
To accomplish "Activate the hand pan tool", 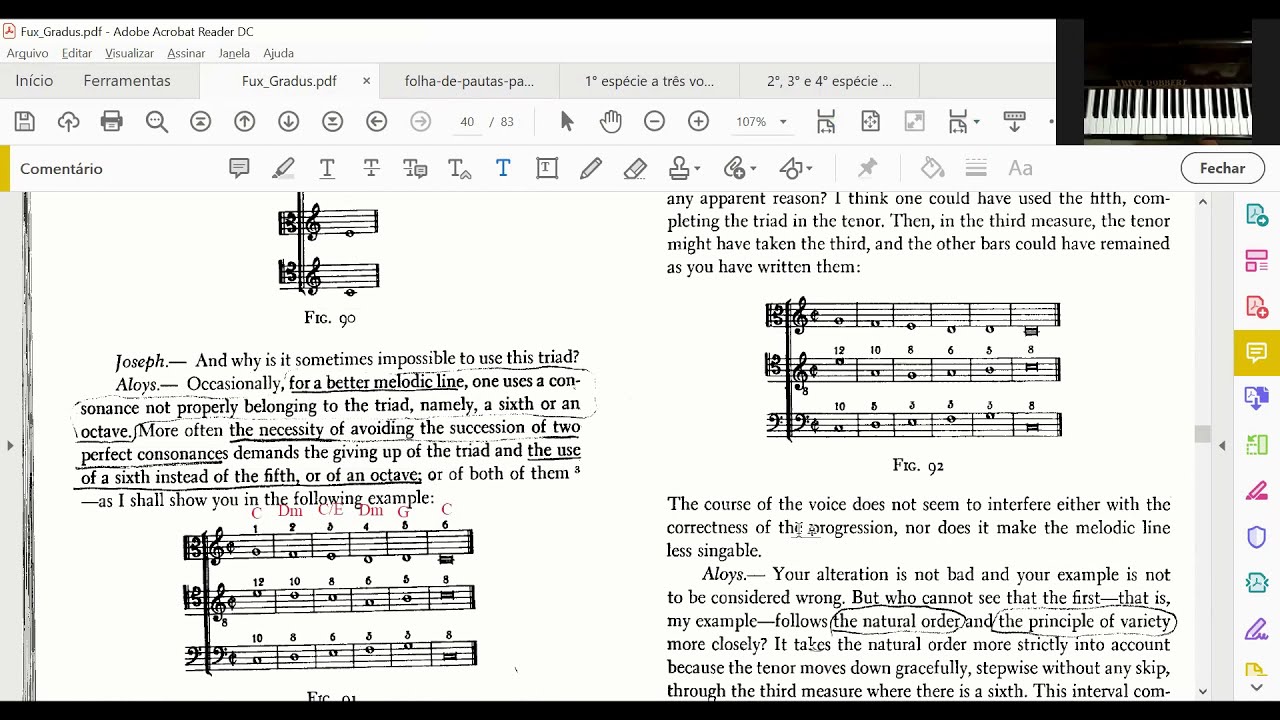I will (611, 122).
